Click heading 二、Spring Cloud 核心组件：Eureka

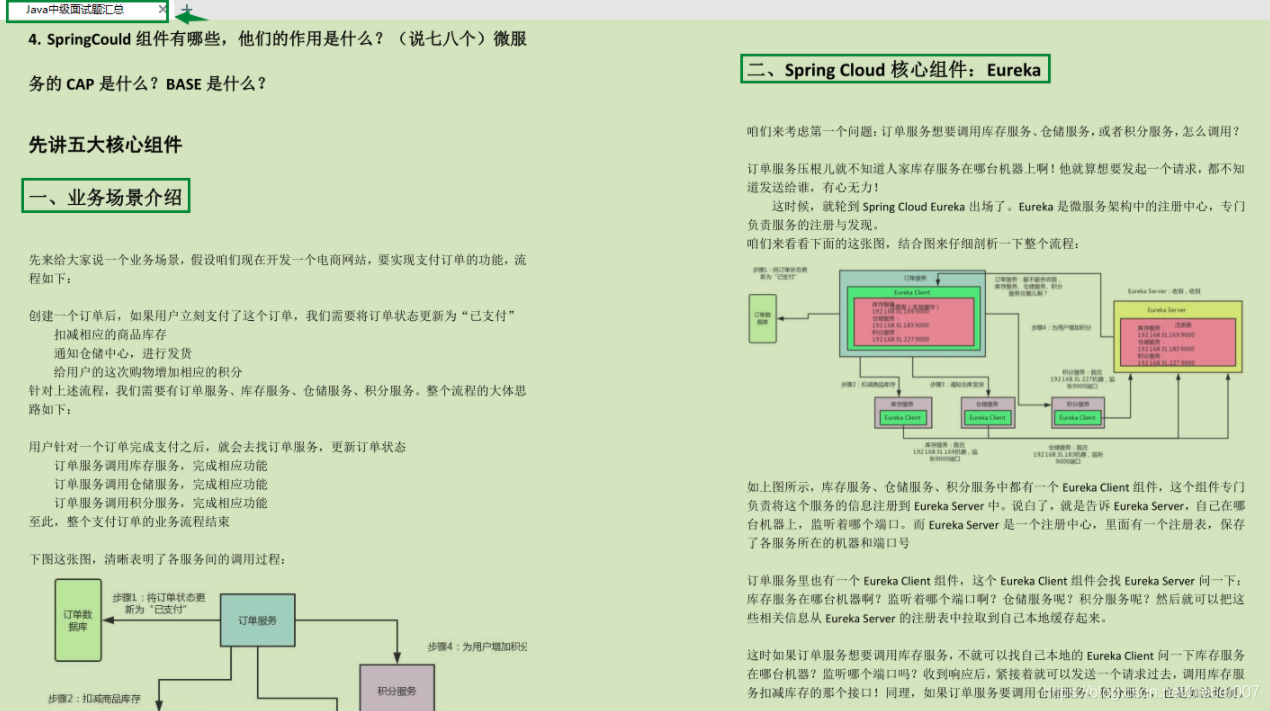coord(895,70)
